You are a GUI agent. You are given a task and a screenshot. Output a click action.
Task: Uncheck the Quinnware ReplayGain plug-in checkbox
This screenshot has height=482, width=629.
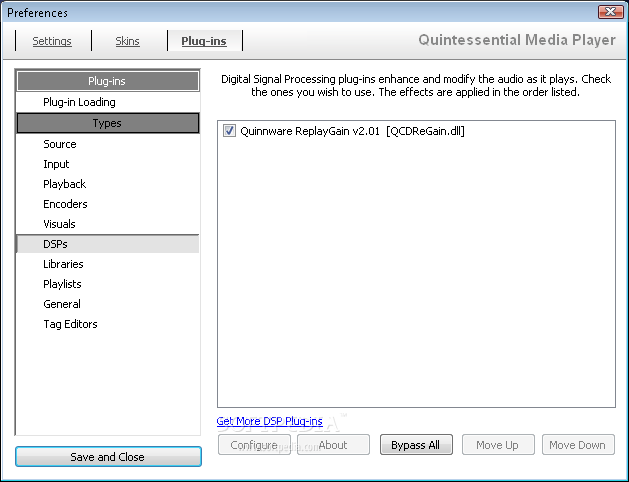229,131
